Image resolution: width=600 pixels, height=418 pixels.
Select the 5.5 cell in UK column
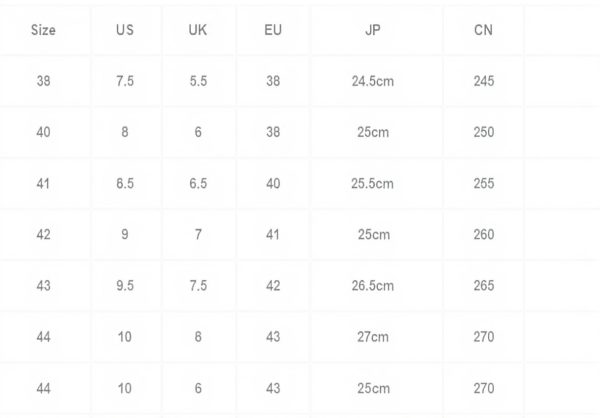[198, 81]
